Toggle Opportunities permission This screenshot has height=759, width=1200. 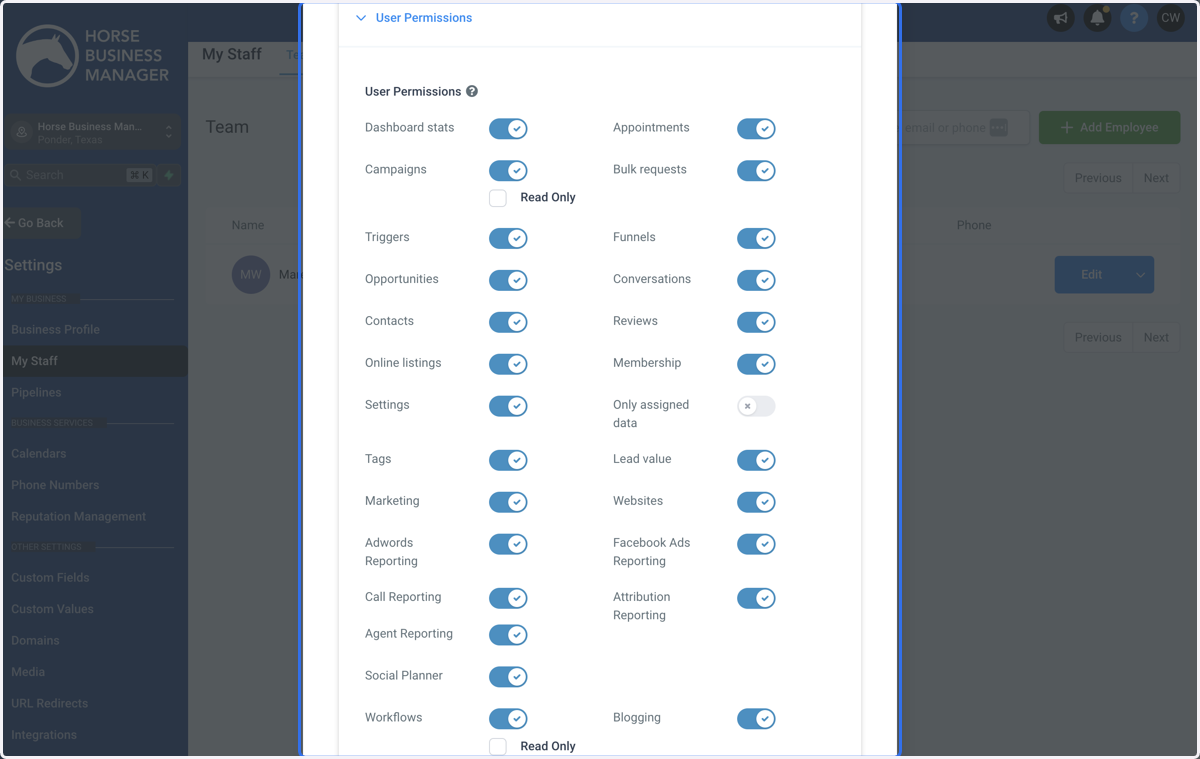tap(508, 281)
